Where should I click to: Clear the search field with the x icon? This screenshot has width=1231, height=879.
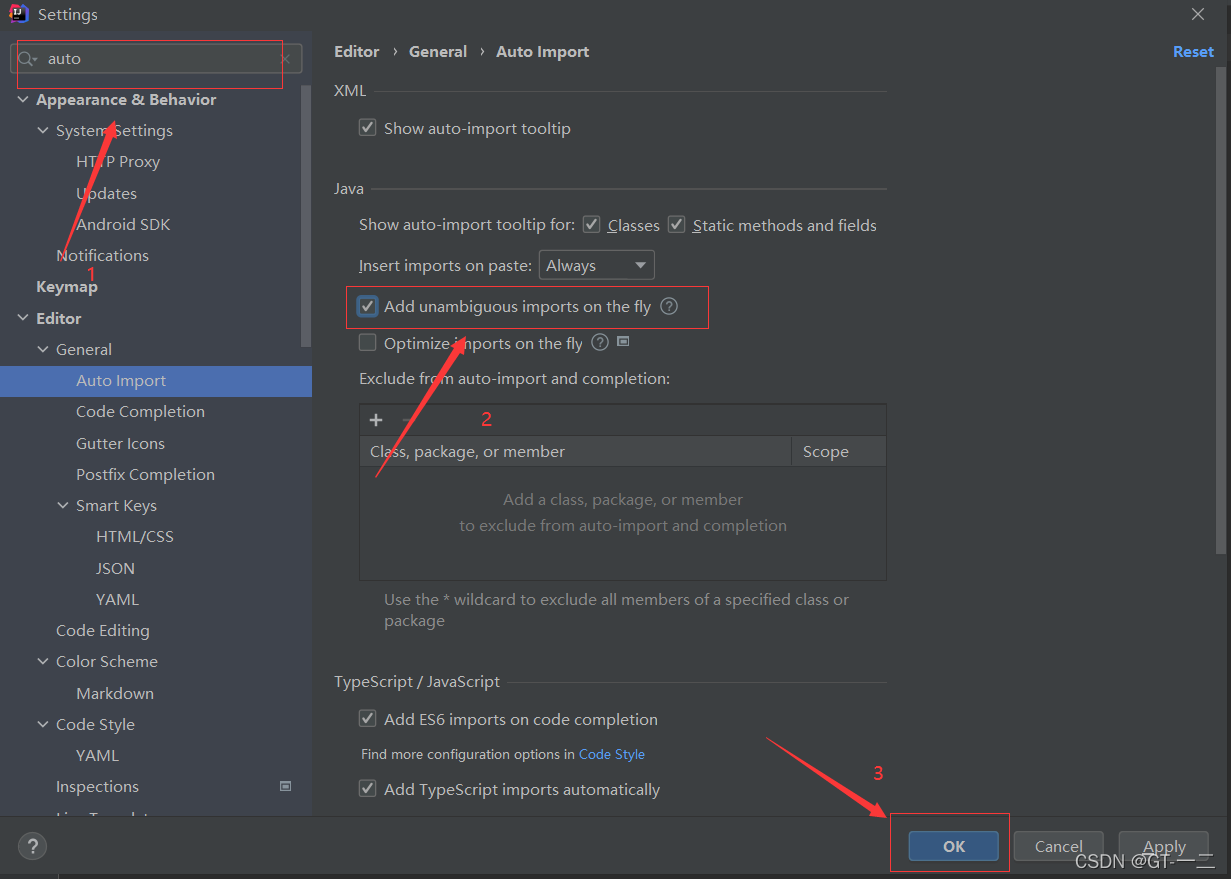285,59
